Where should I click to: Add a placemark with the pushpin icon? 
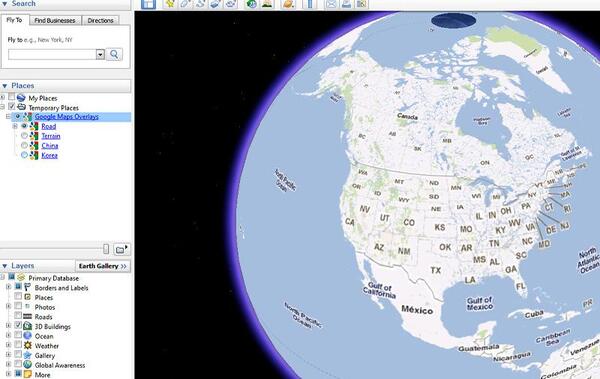(170, 4)
